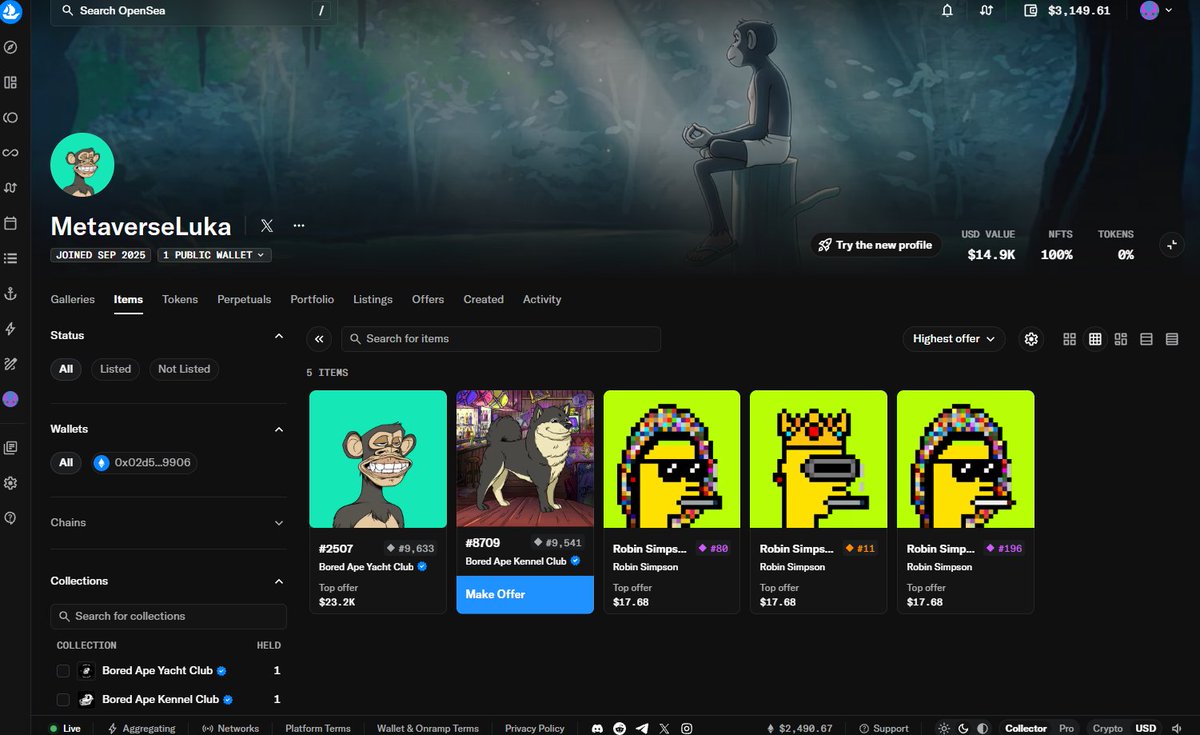Open the Highest offer sort dropdown
This screenshot has width=1200, height=735.
pyautogui.click(x=954, y=339)
